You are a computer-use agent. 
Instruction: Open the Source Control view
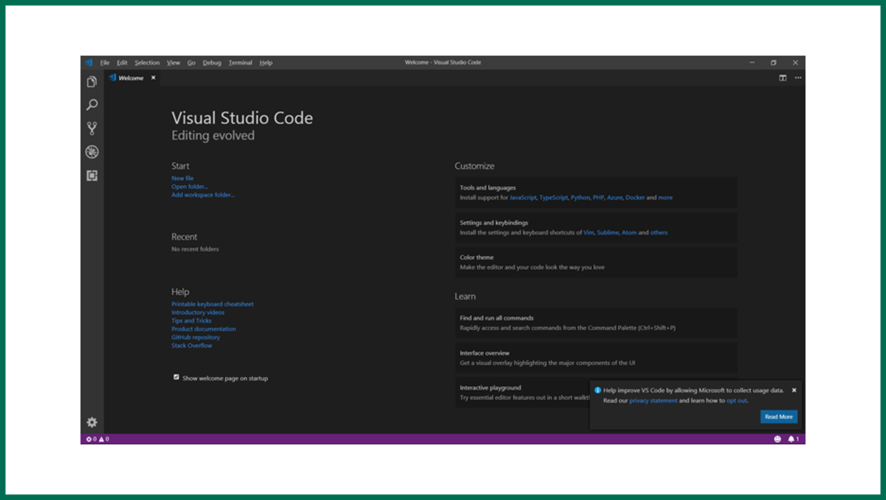92,128
